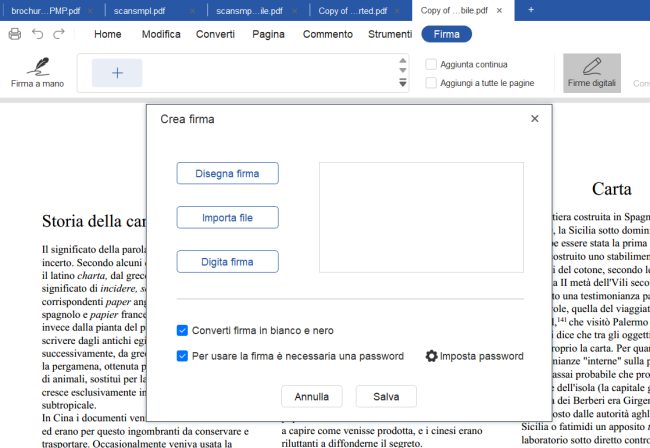The width and height of the screenshot is (650, 448).
Task: Click the Carta heading in the document
Action: pyautogui.click(x=611, y=189)
